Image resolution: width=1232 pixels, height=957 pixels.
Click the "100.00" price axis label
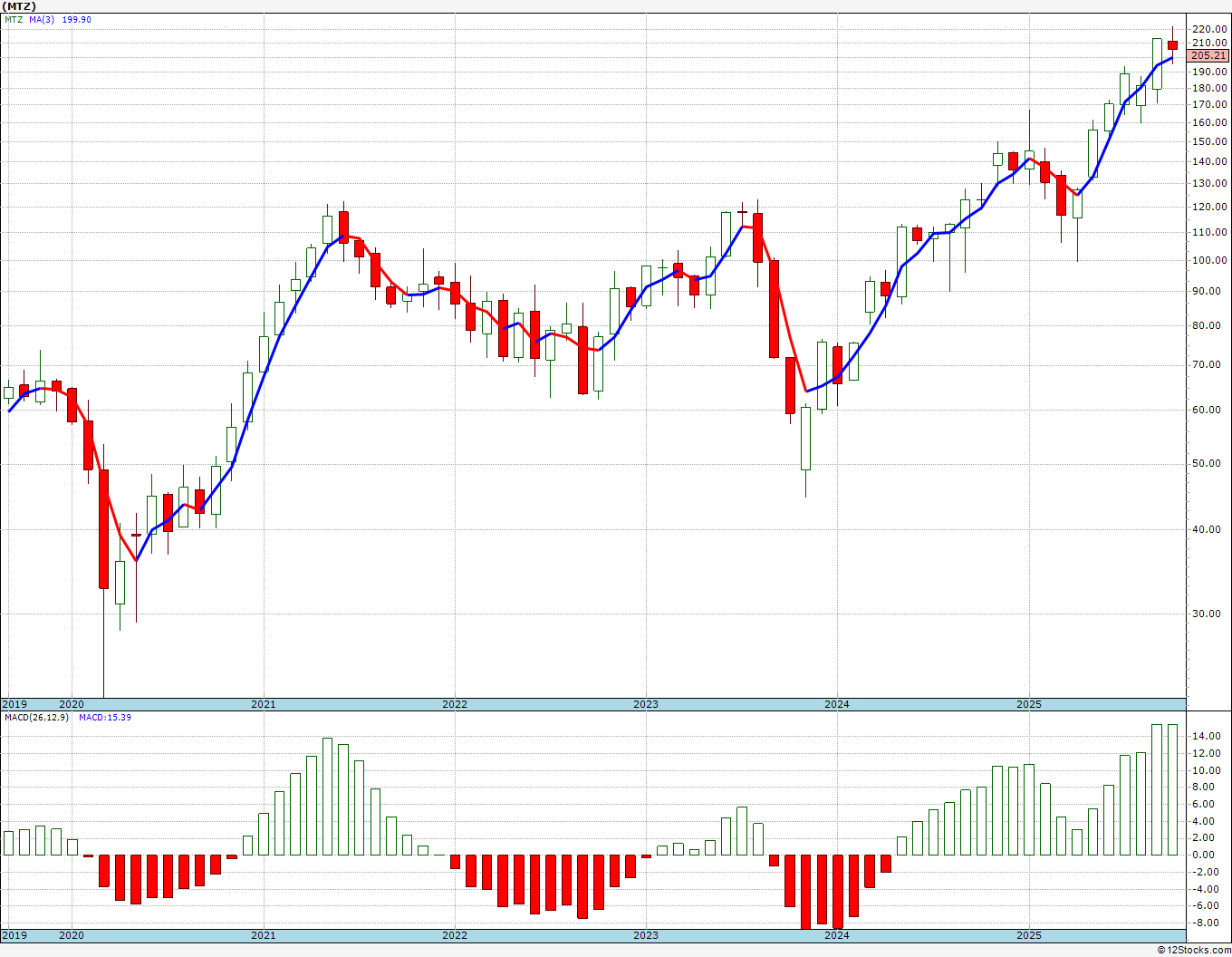click(1209, 261)
